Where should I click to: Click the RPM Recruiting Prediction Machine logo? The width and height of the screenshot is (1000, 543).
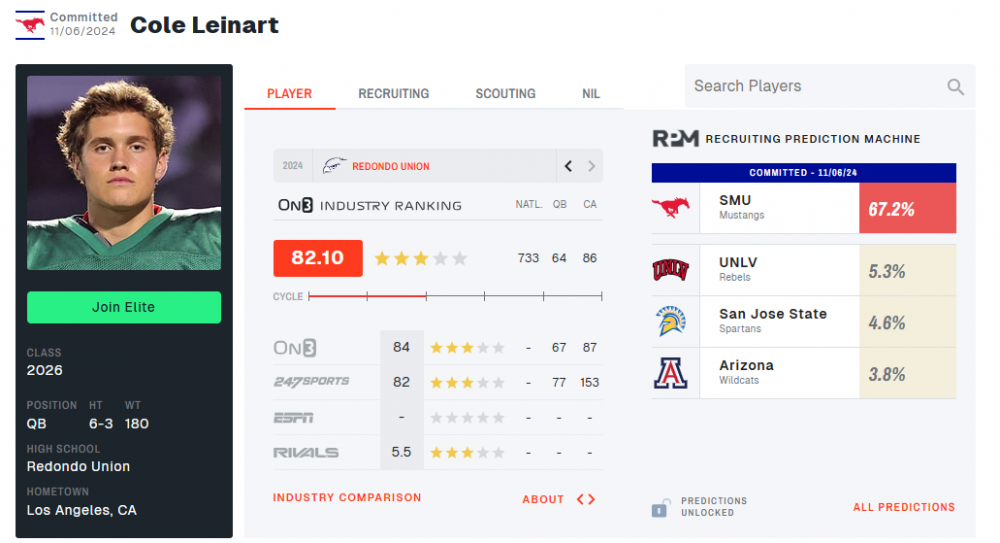675,139
